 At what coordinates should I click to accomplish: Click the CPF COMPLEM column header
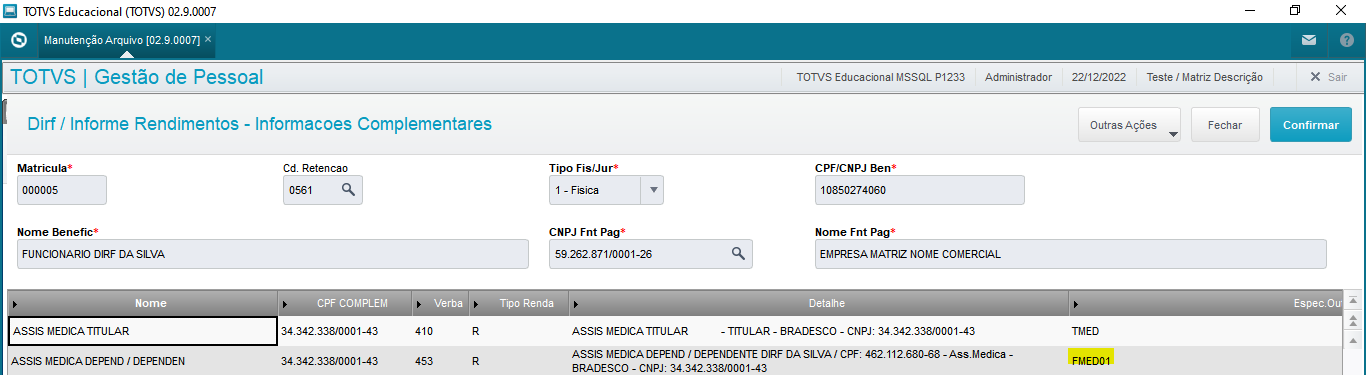(345, 303)
